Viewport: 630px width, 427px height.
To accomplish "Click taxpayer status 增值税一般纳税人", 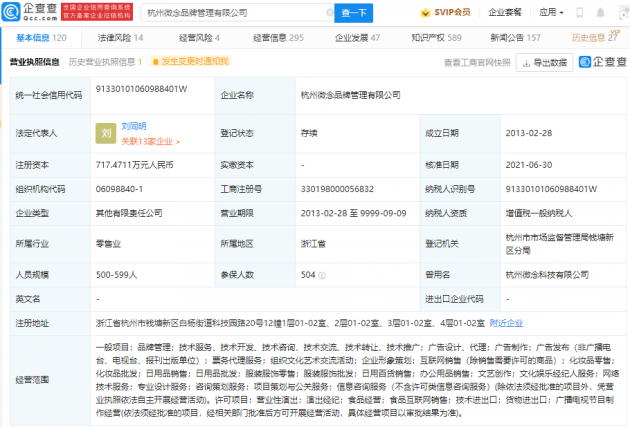I will 538,213.
